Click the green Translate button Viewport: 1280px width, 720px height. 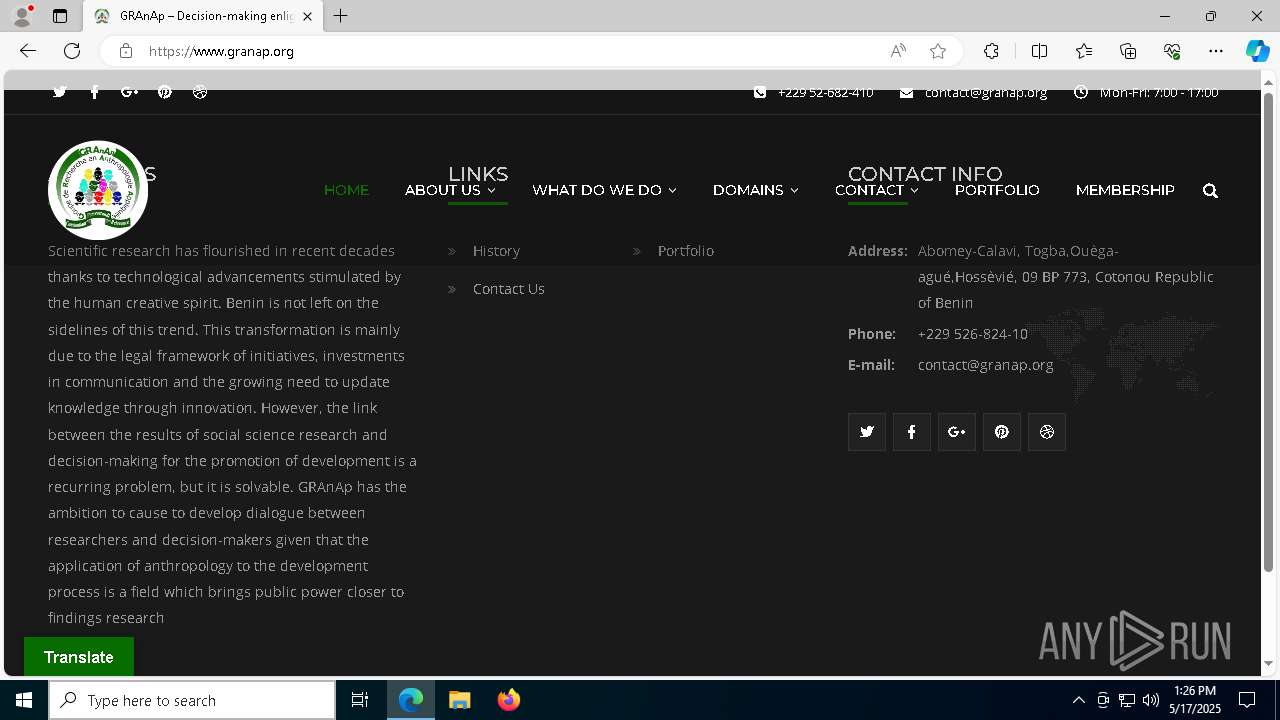(x=79, y=657)
